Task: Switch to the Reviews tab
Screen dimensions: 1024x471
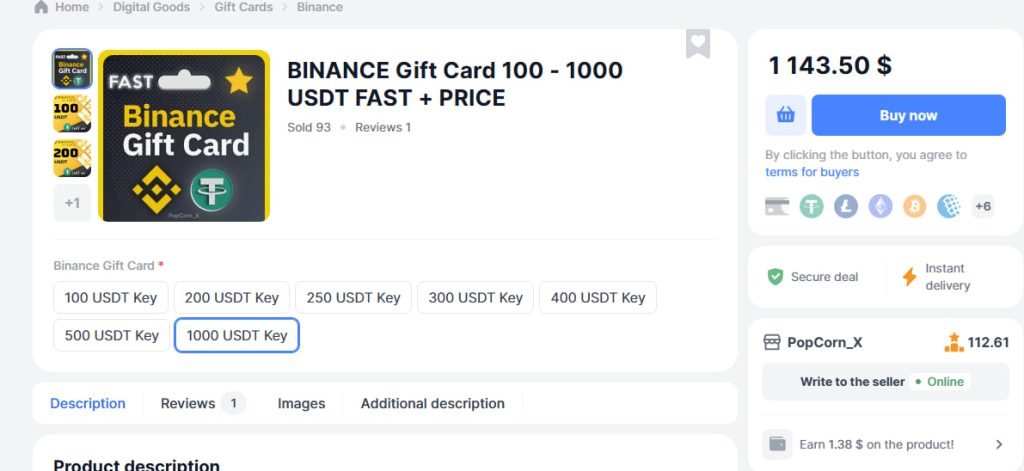Action: point(188,403)
